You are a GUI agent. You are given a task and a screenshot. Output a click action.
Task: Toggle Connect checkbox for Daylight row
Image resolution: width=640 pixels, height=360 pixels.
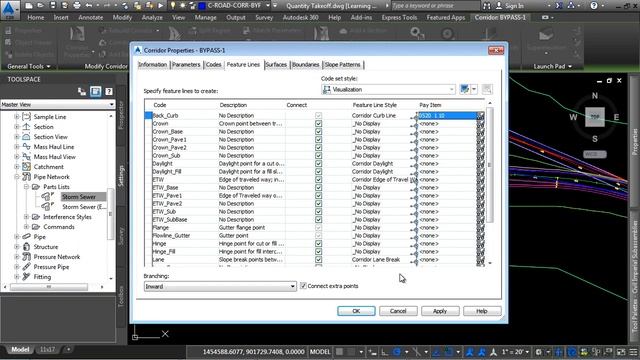point(318,164)
